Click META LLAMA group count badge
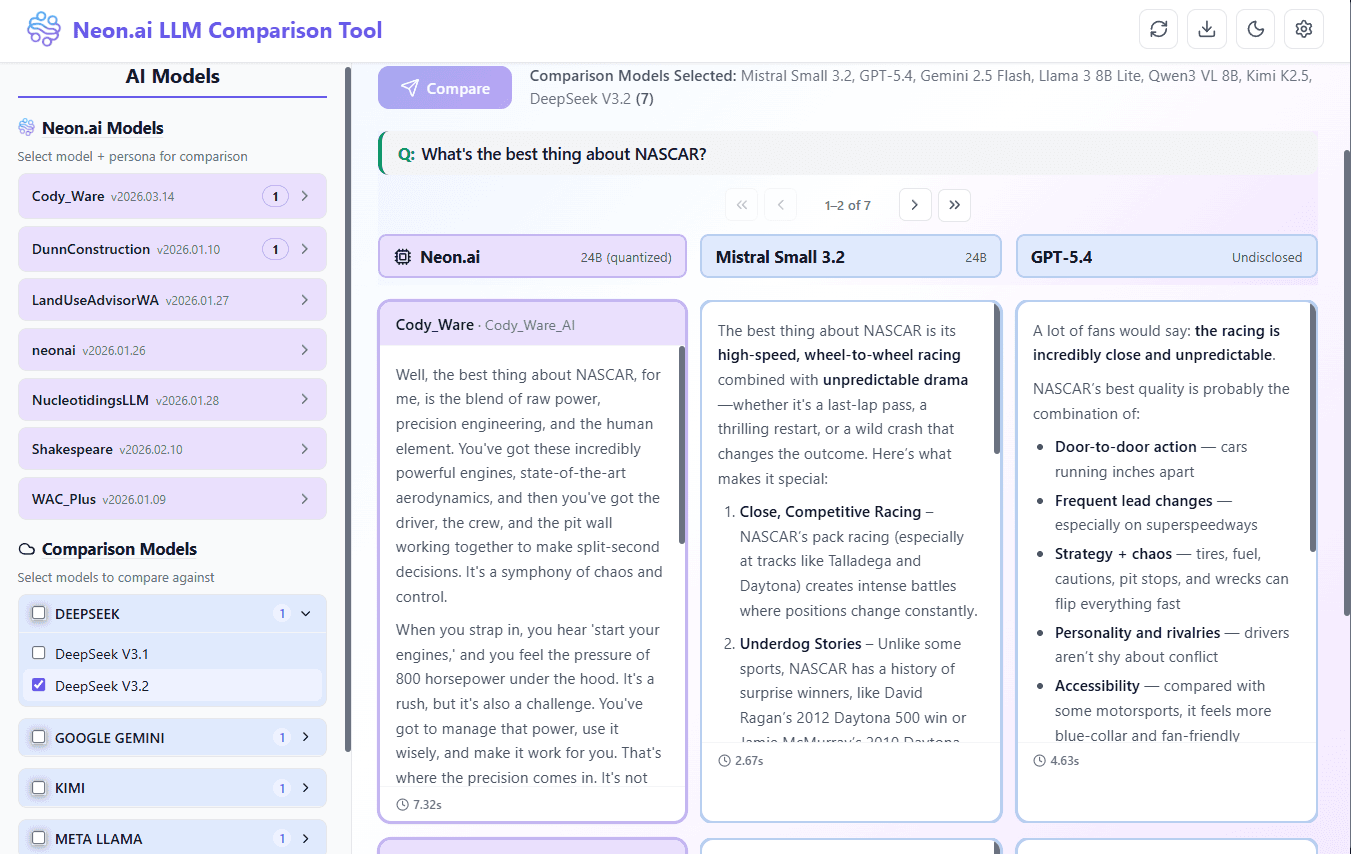Image resolution: width=1351 pixels, height=854 pixels. (x=282, y=838)
